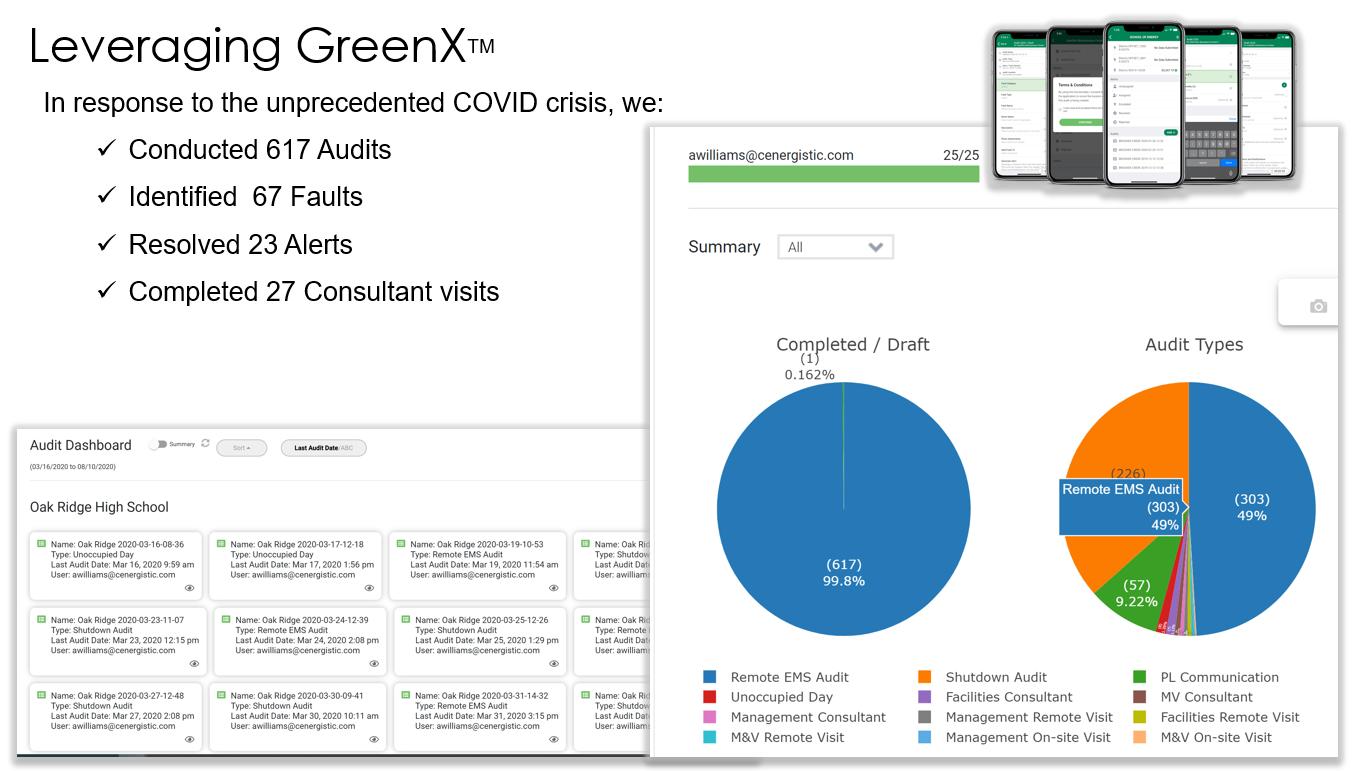Click the Last Audit Date/ABC sort button
The height and width of the screenshot is (771, 1353).
click(324, 448)
